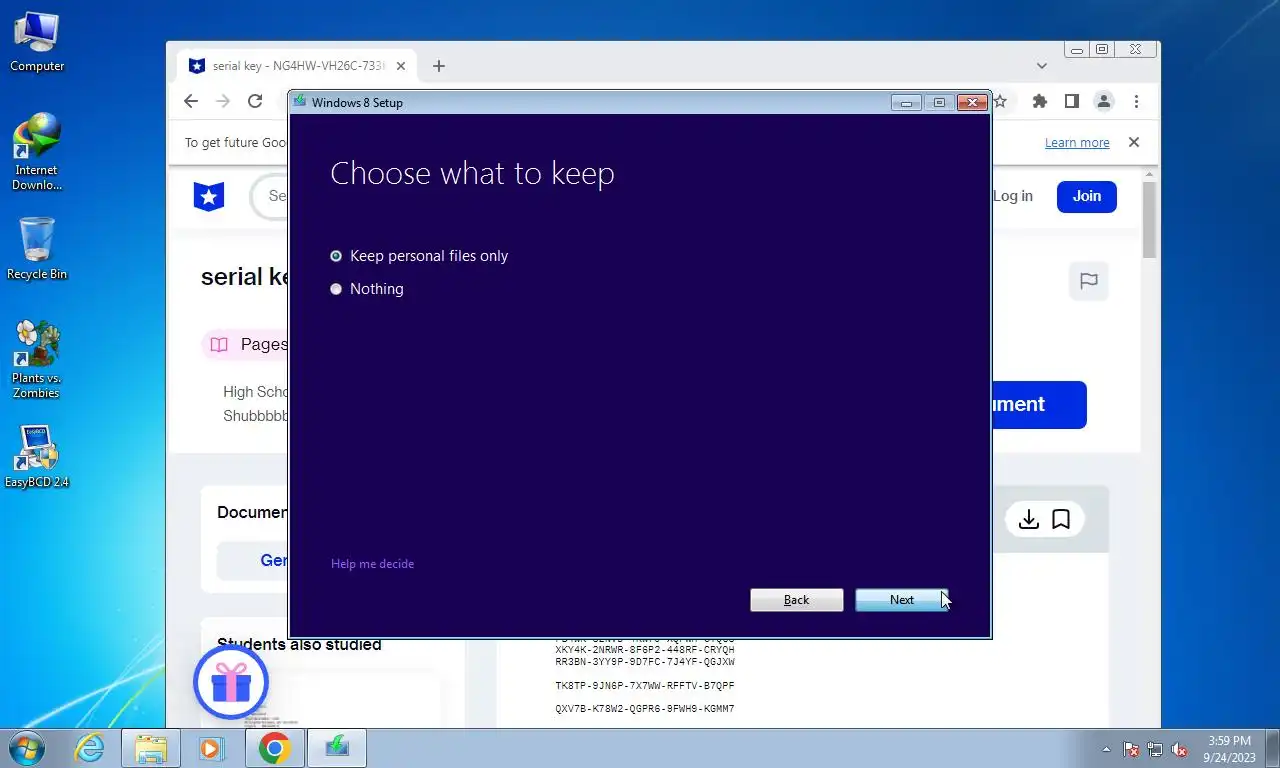Click Next in Windows 8 Setup
Viewport: 1280px width, 768px height.
pos(901,600)
